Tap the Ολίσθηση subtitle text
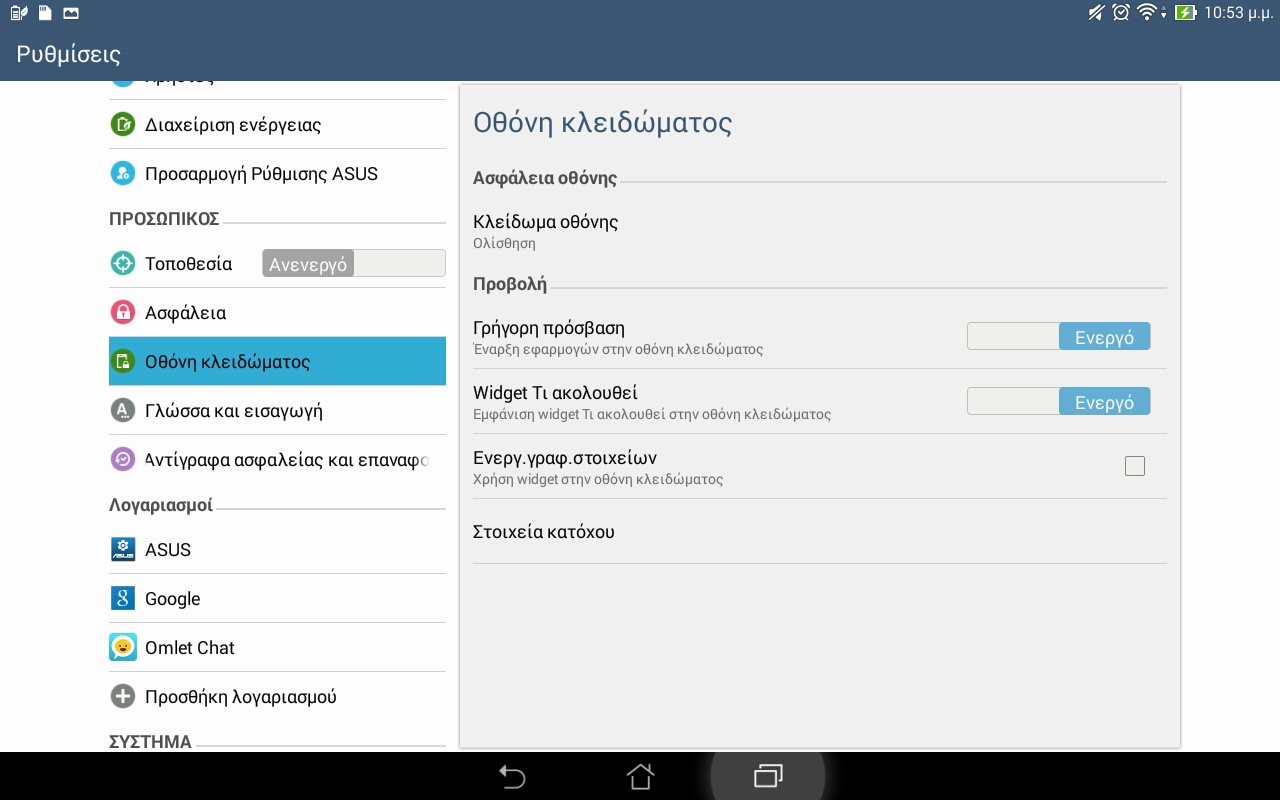The width and height of the screenshot is (1280, 800). (504, 243)
